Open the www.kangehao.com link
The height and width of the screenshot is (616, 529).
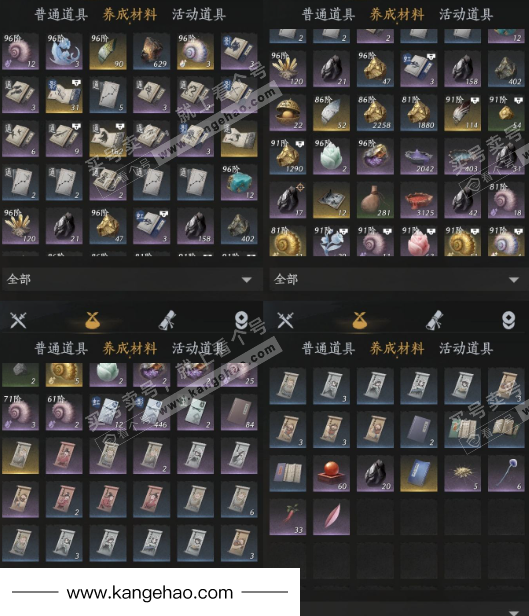tap(150, 592)
